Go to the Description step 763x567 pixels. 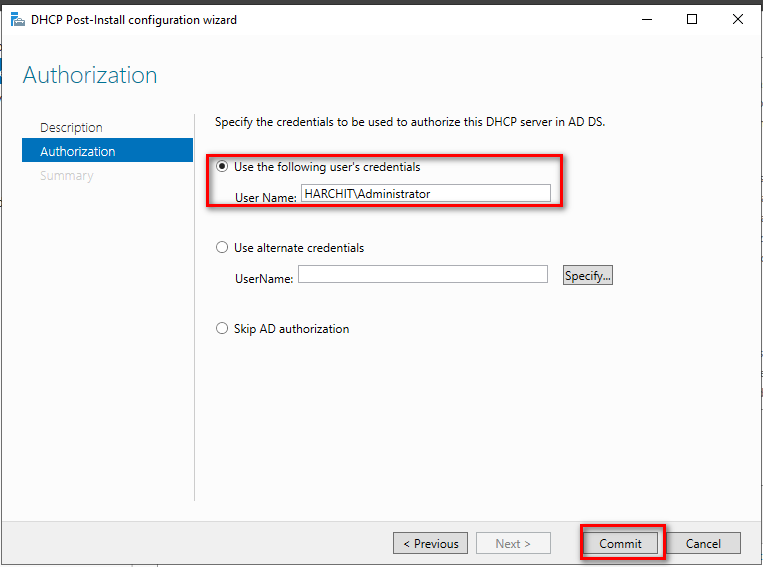(71, 128)
